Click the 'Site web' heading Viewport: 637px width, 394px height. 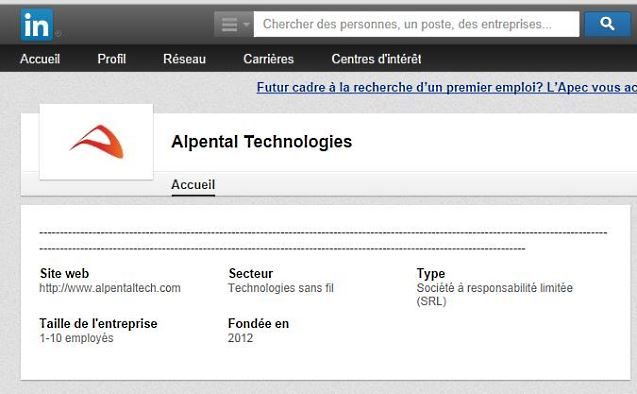[x=64, y=273]
